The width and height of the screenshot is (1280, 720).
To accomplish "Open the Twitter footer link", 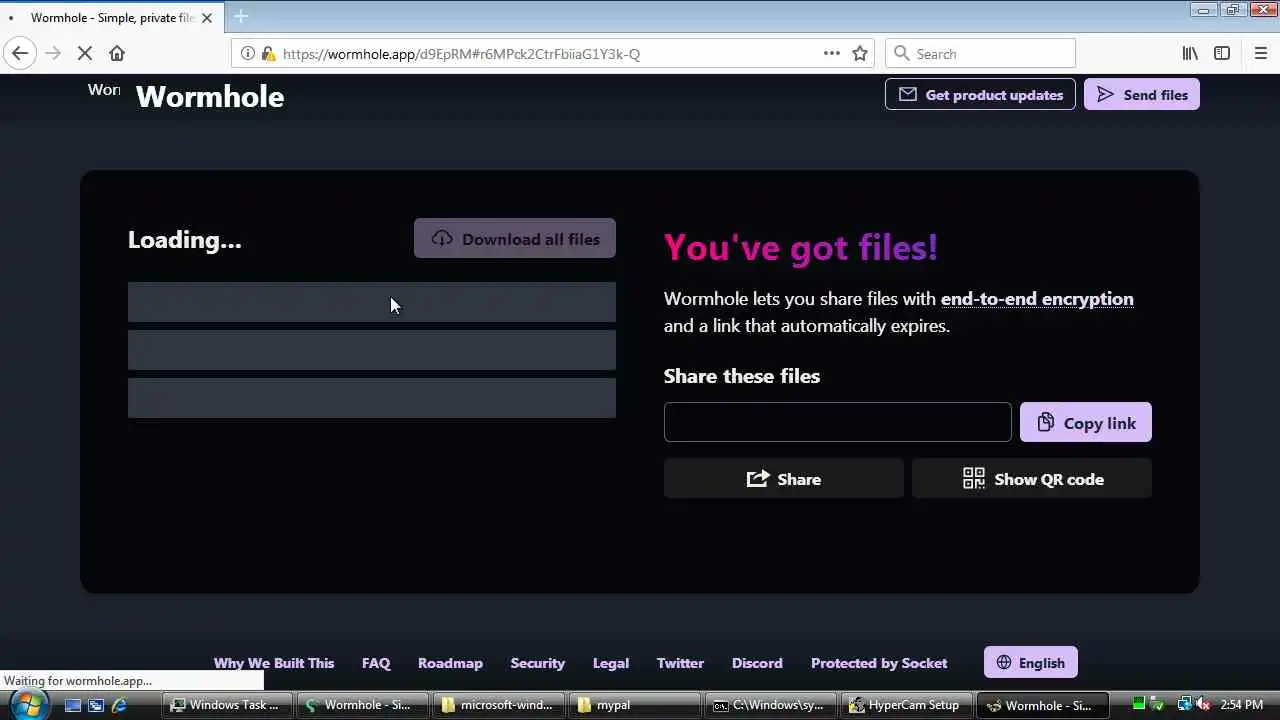I will (x=680, y=663).
